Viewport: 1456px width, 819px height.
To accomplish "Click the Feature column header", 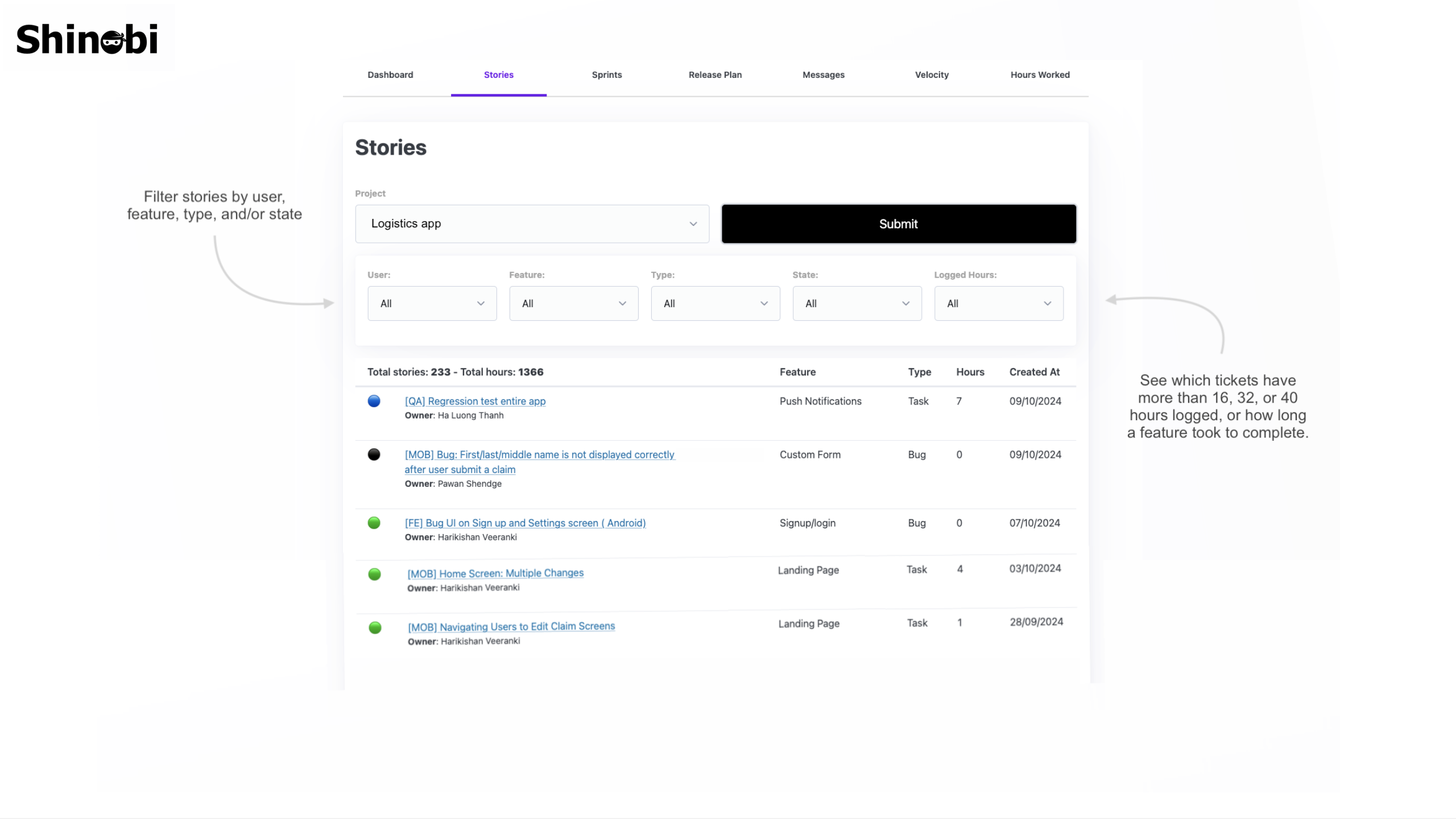I will tap(797, 372).
